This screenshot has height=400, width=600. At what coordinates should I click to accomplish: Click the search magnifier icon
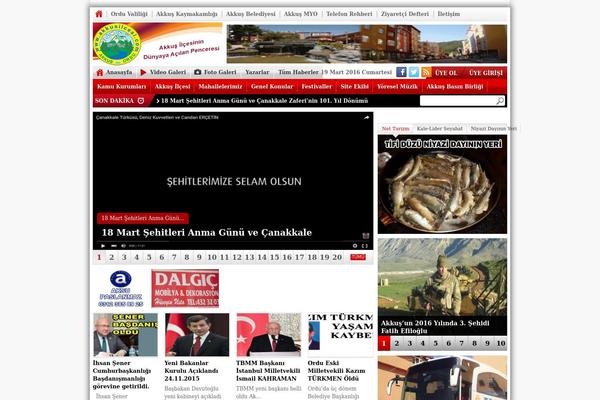click(500, 101)
